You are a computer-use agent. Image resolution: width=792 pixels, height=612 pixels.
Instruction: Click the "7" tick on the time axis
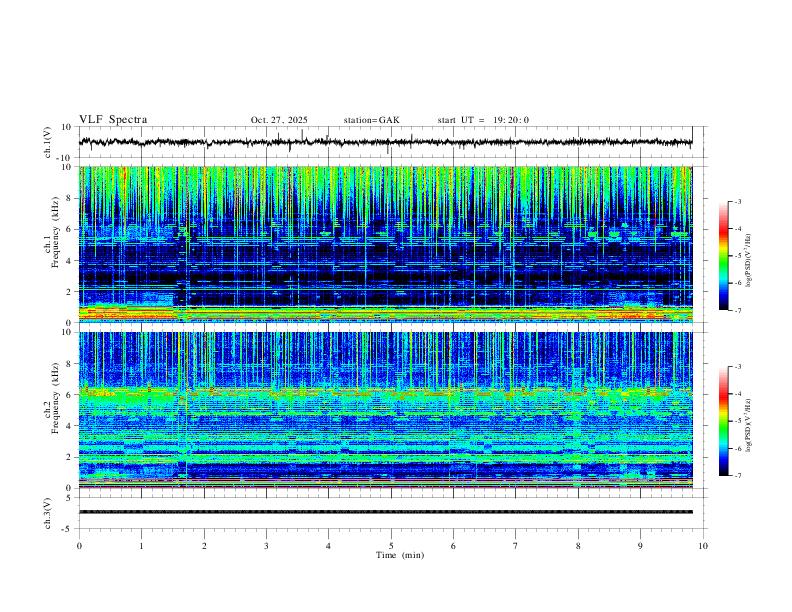tap(516, 546)
